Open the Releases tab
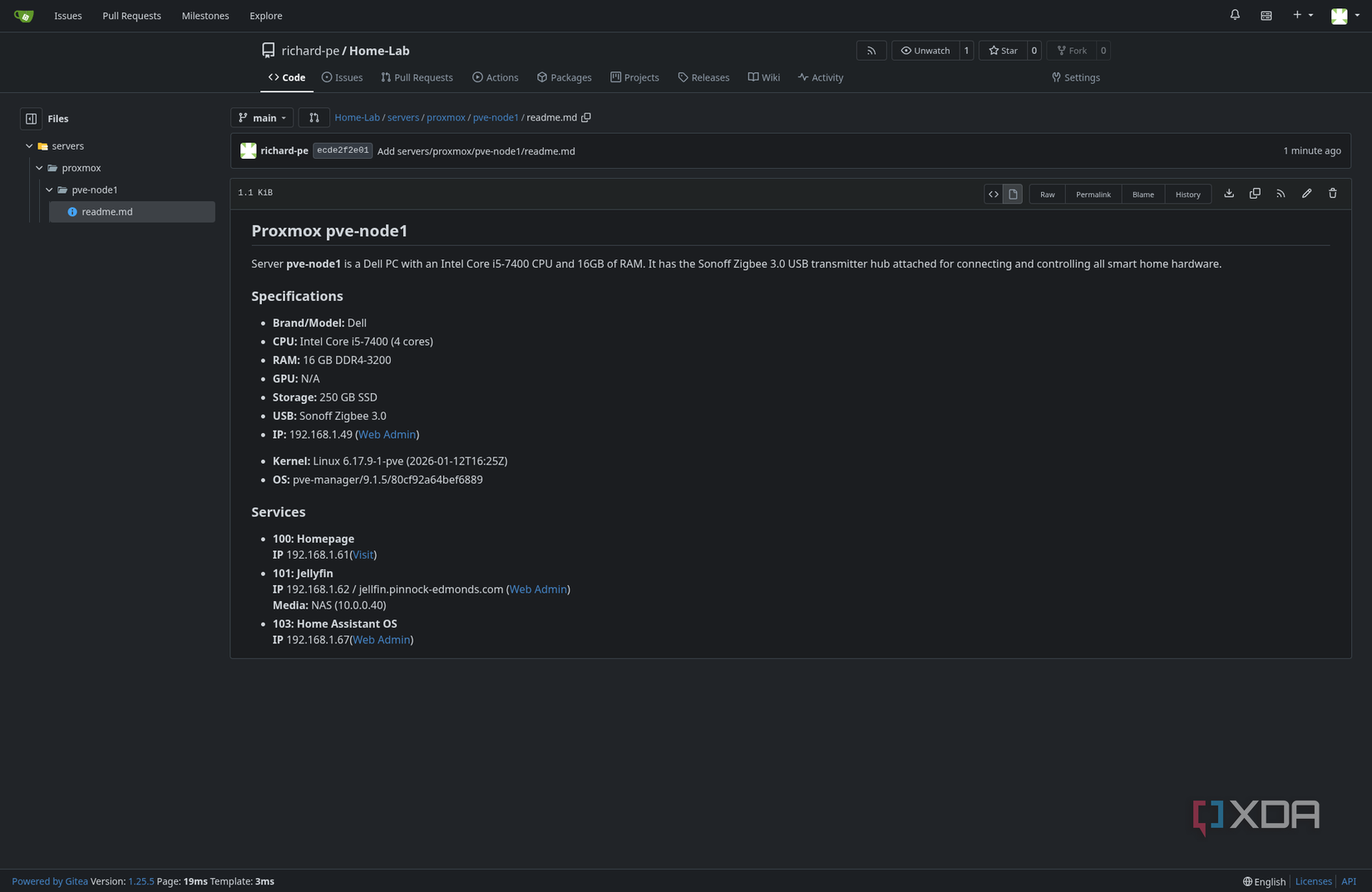The image size is (1372, 892). point(703,77)
